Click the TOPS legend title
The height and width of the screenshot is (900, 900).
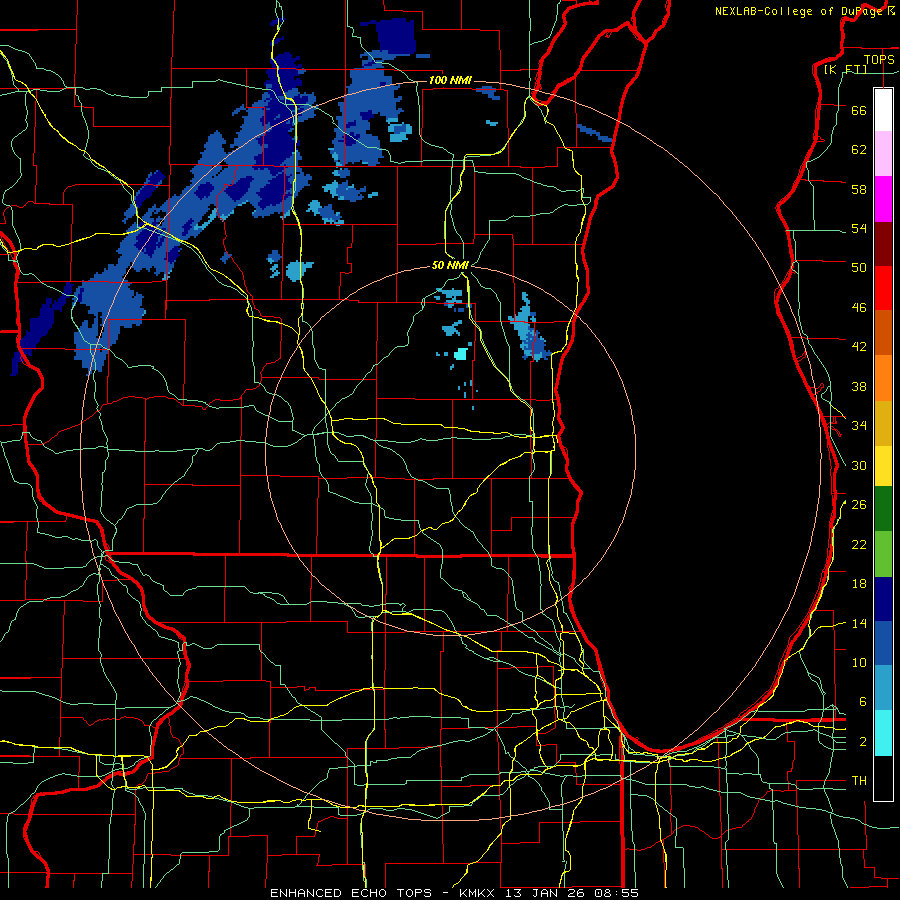[879, 59]
